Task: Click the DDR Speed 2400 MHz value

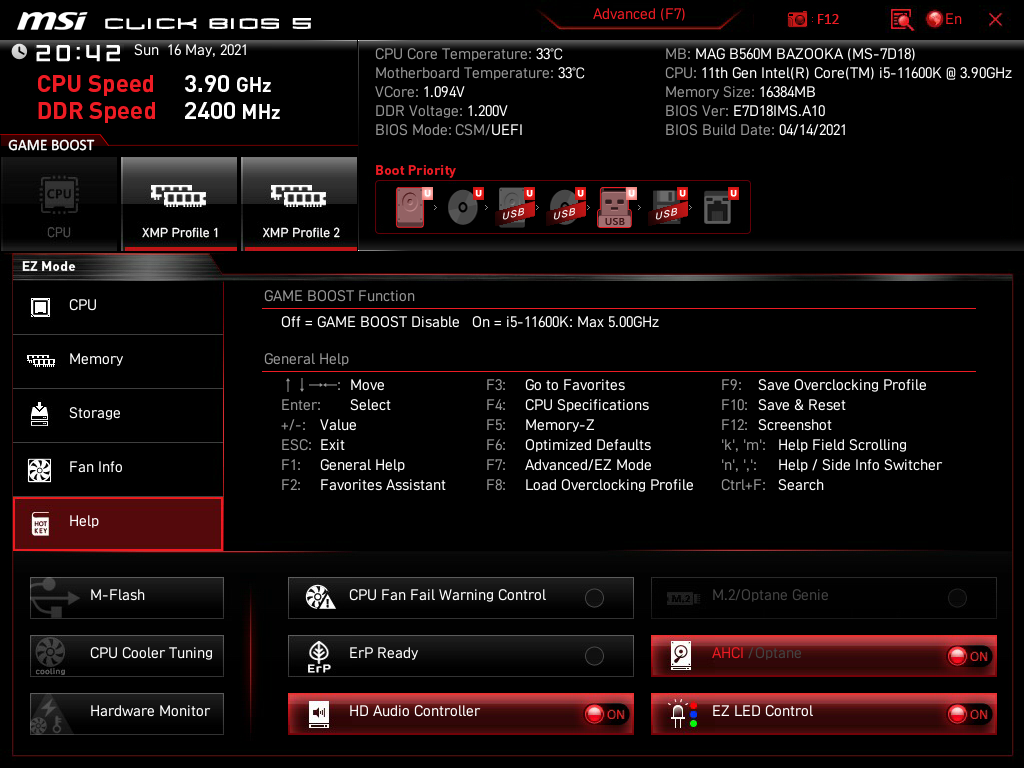Action: (x=232, y=112)
